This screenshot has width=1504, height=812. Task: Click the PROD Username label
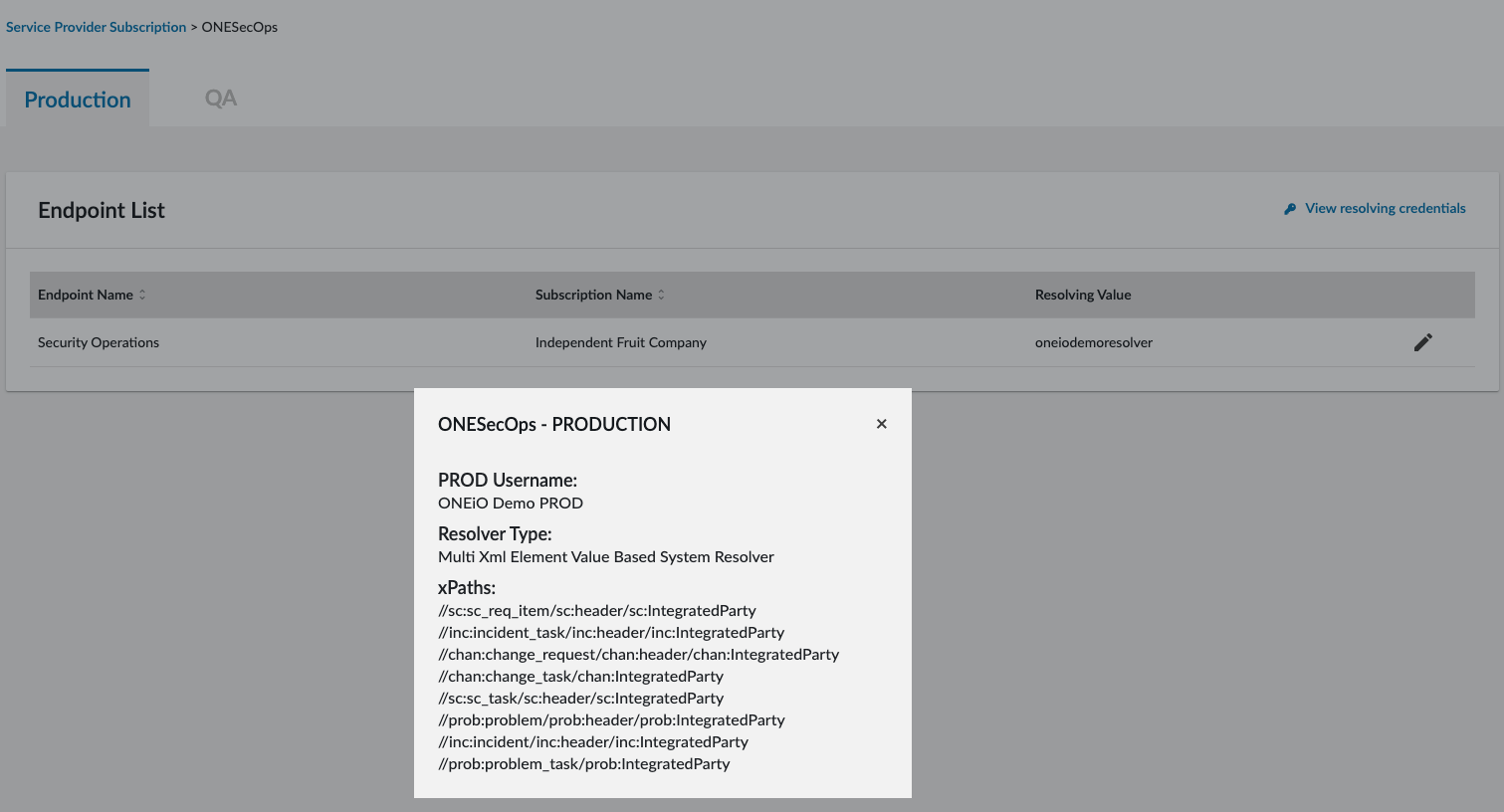(x=508, y=480)
